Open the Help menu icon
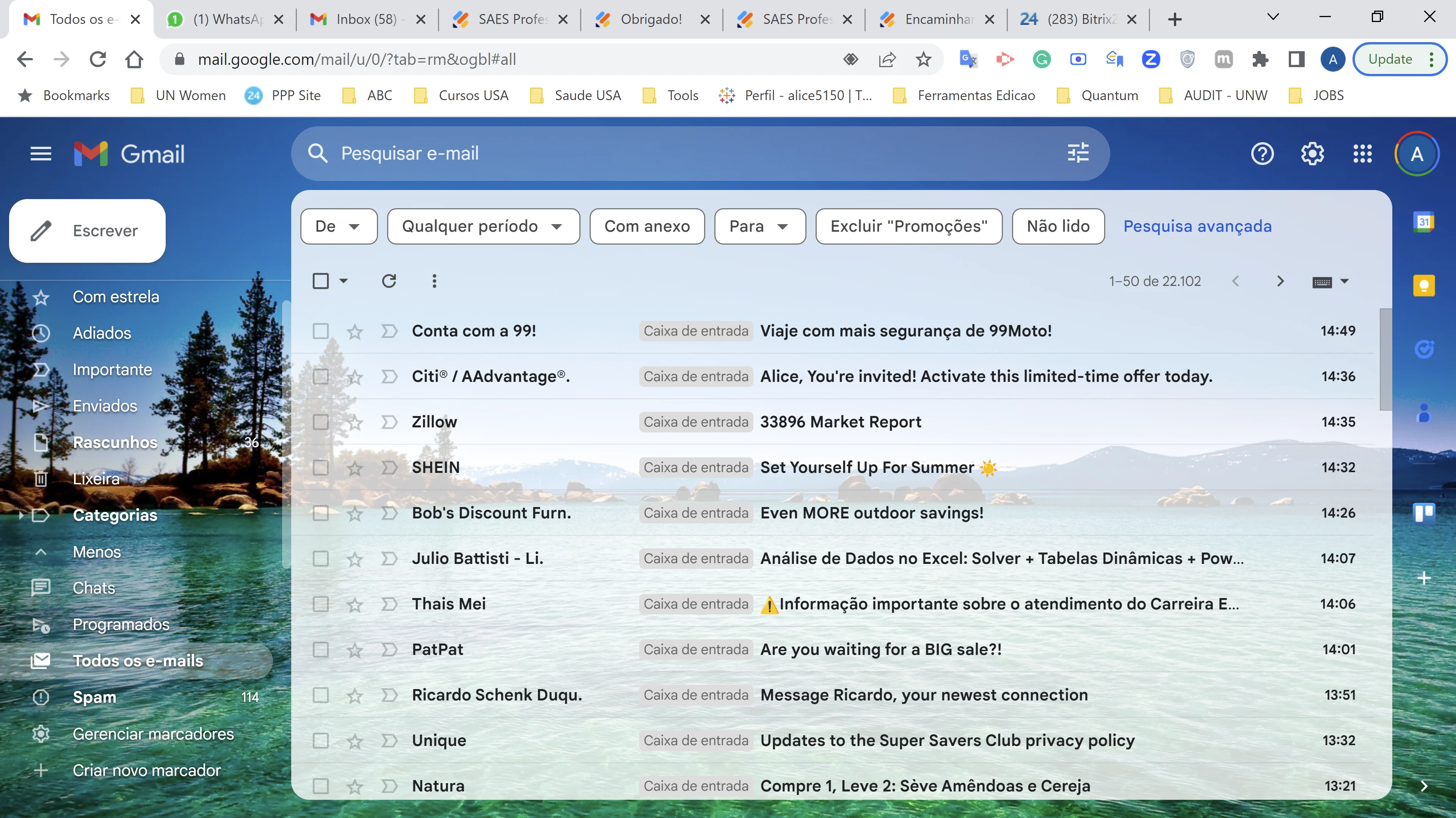The width and height of the screenshot is (1456, 818). [x=1261, y=153]
